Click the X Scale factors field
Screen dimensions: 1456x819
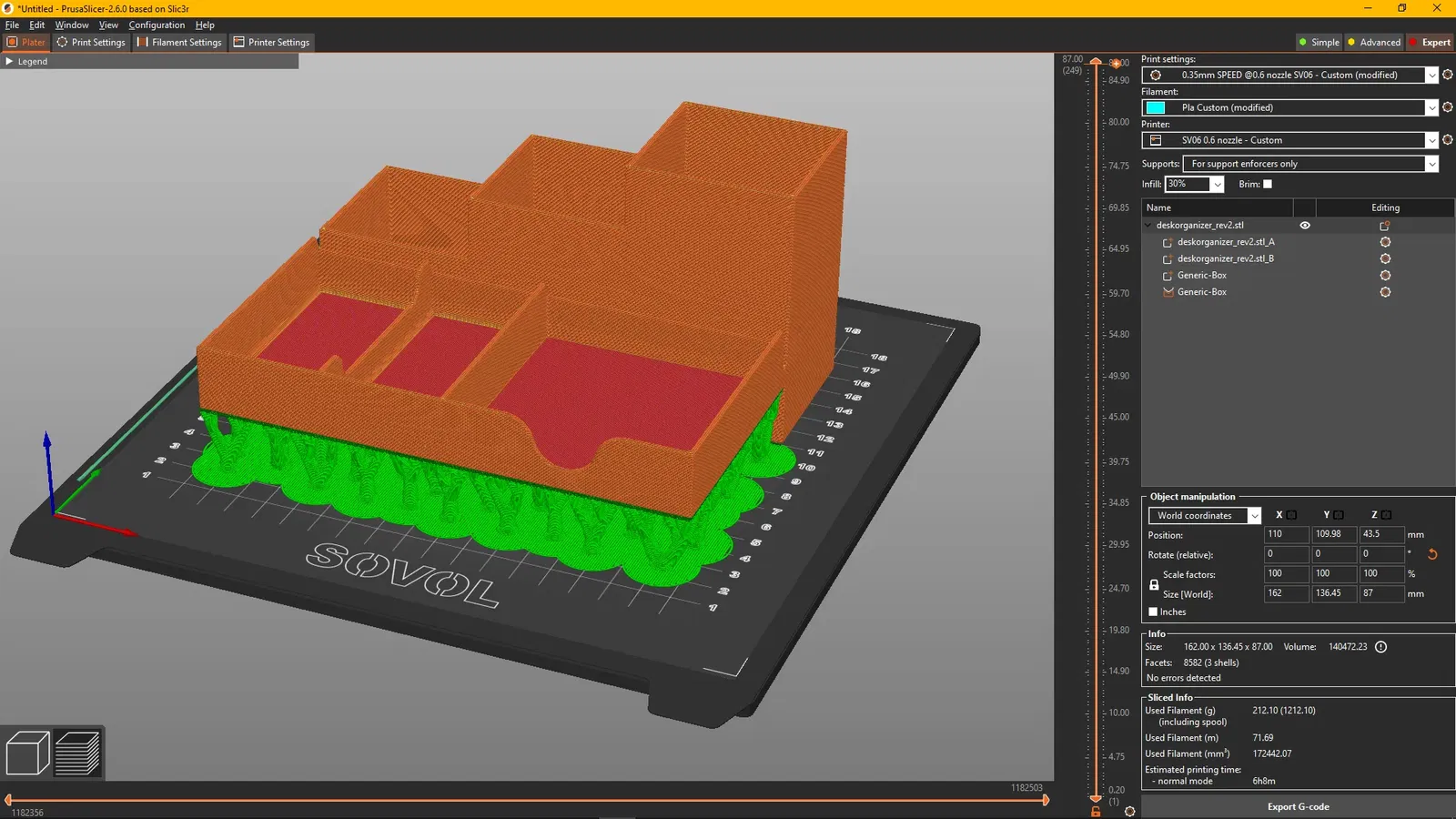pos(1287,574)
